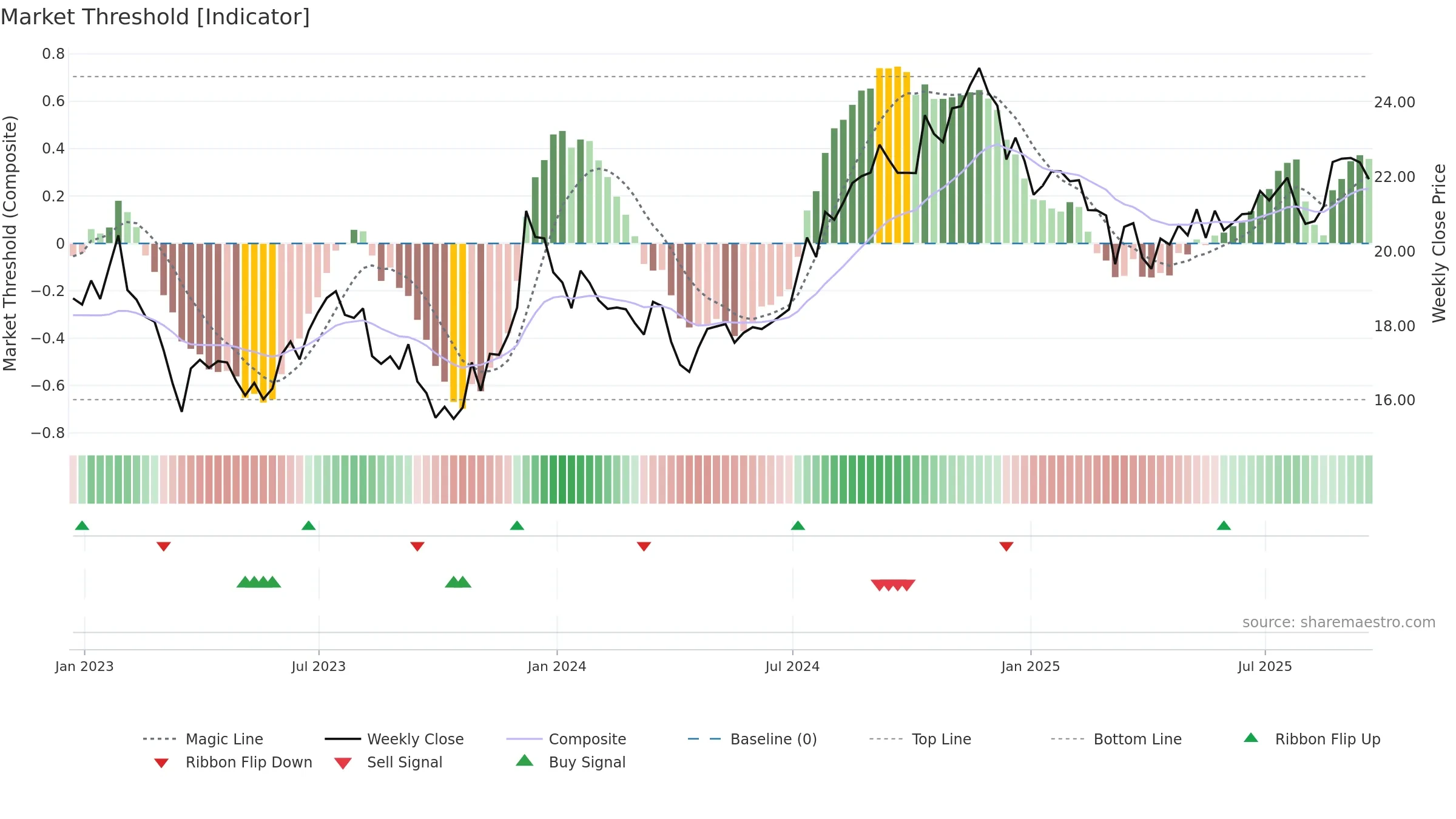The image size is (1456, 819).
Task: Click the ribbon flip down marker in early 2023
Action: coord(164,547)
